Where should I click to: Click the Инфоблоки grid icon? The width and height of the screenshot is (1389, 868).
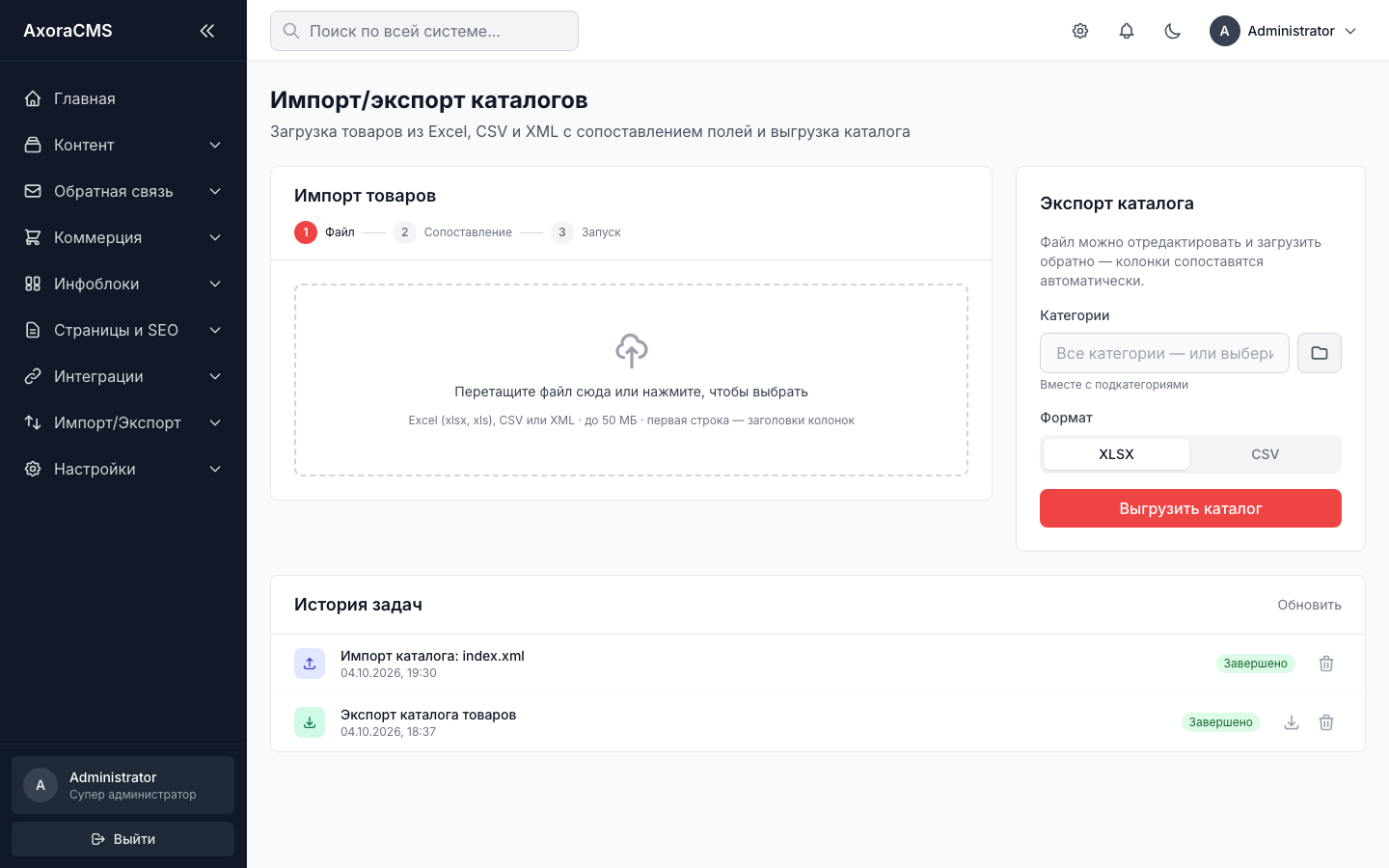[x=33, y=284]
